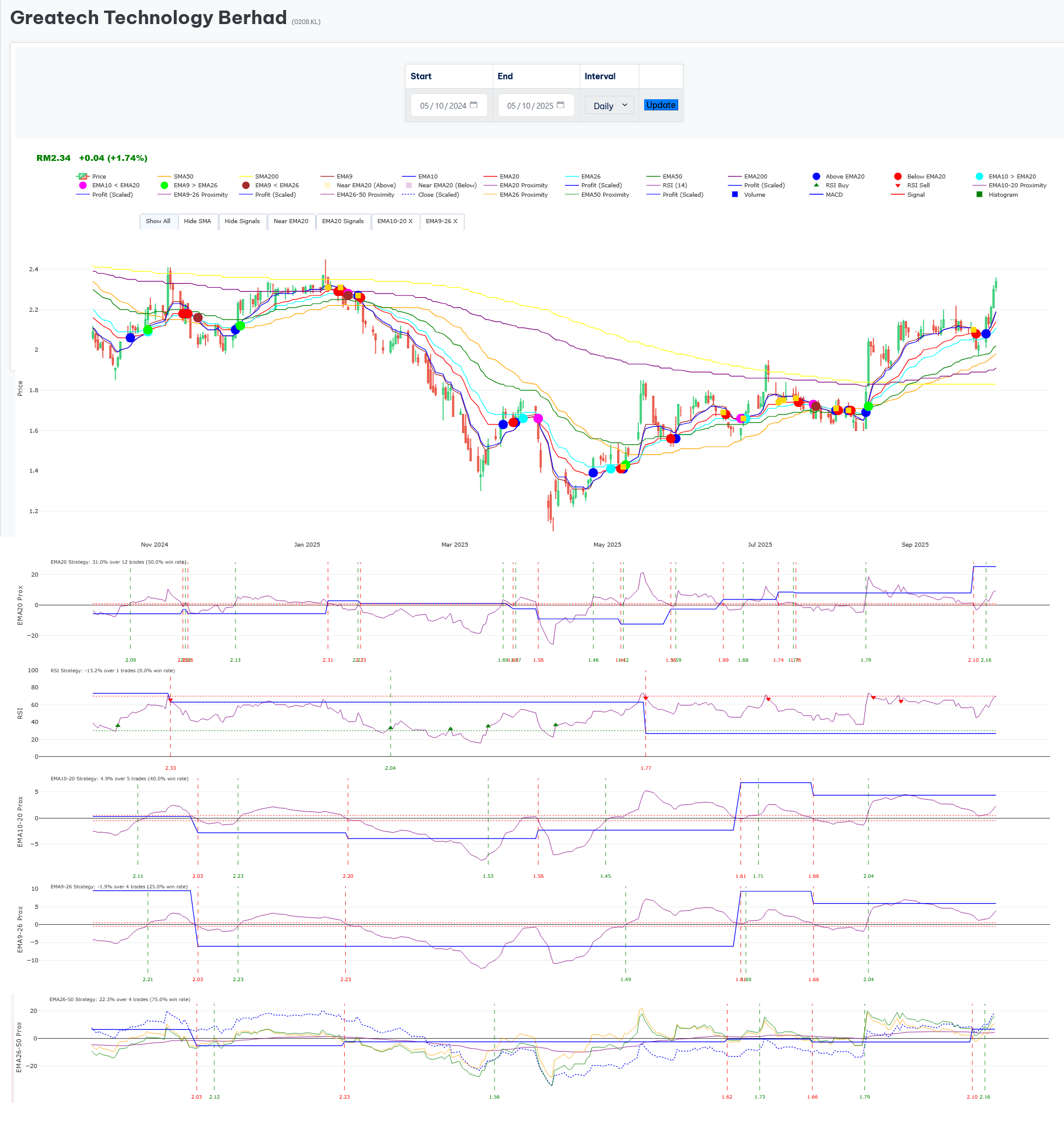Click the Hide Signals button
1064x1125 pixels.
tap(243, 221)
